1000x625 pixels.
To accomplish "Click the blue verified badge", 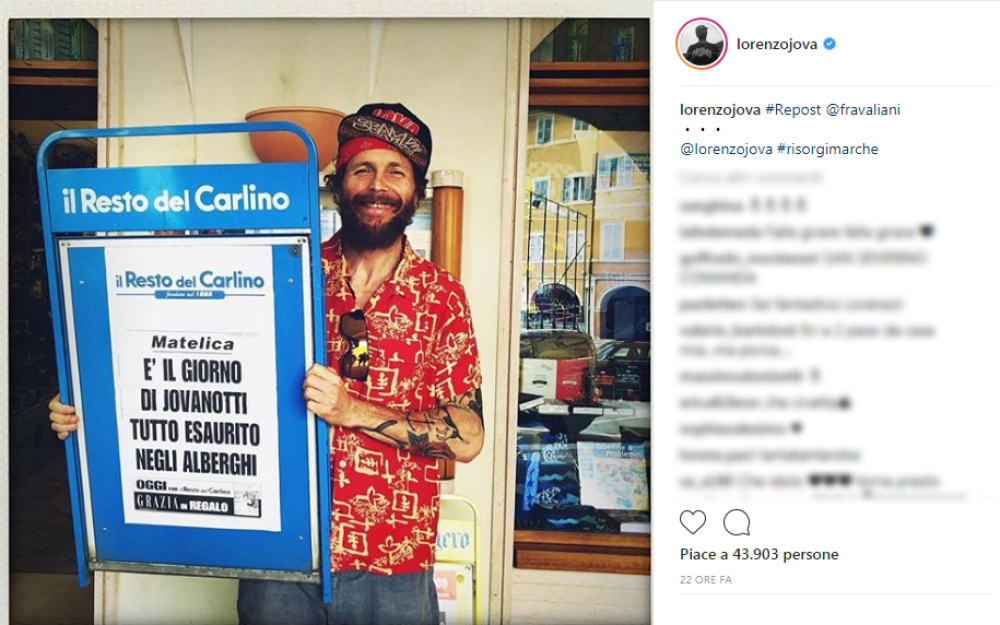I will coord(830,44).
